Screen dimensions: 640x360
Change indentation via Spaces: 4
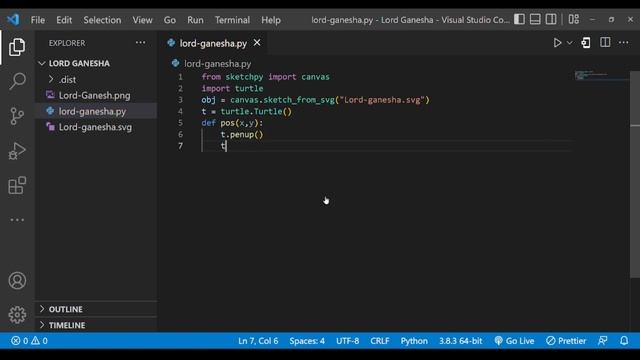(x=307, y=341)
